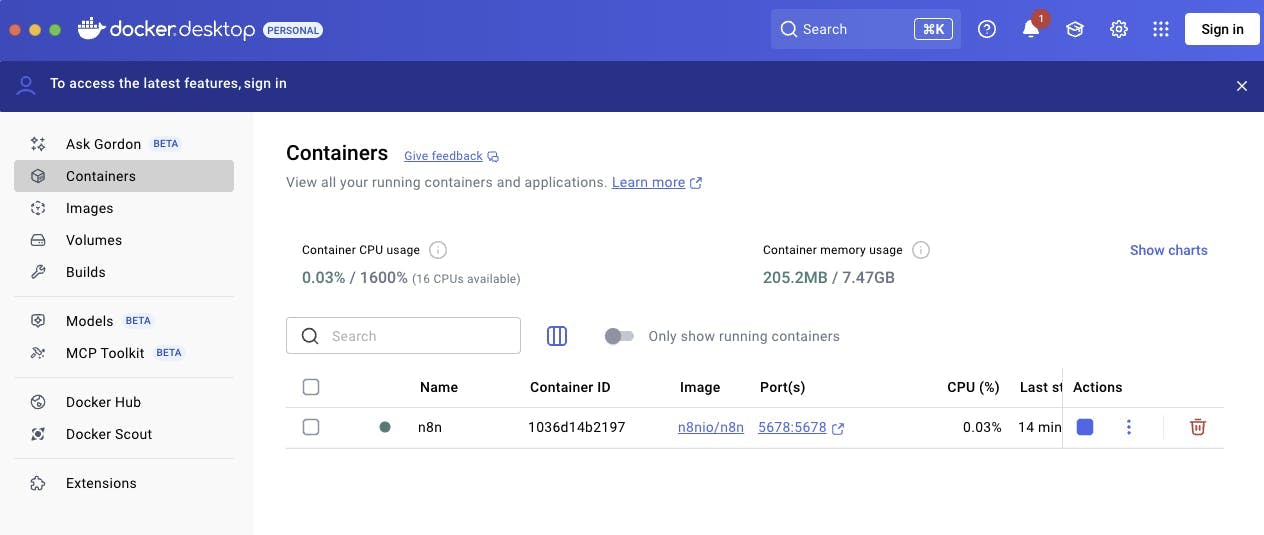1264x535 pixels.
Task: Switch to Builds section
Action: tap(124, 272)
